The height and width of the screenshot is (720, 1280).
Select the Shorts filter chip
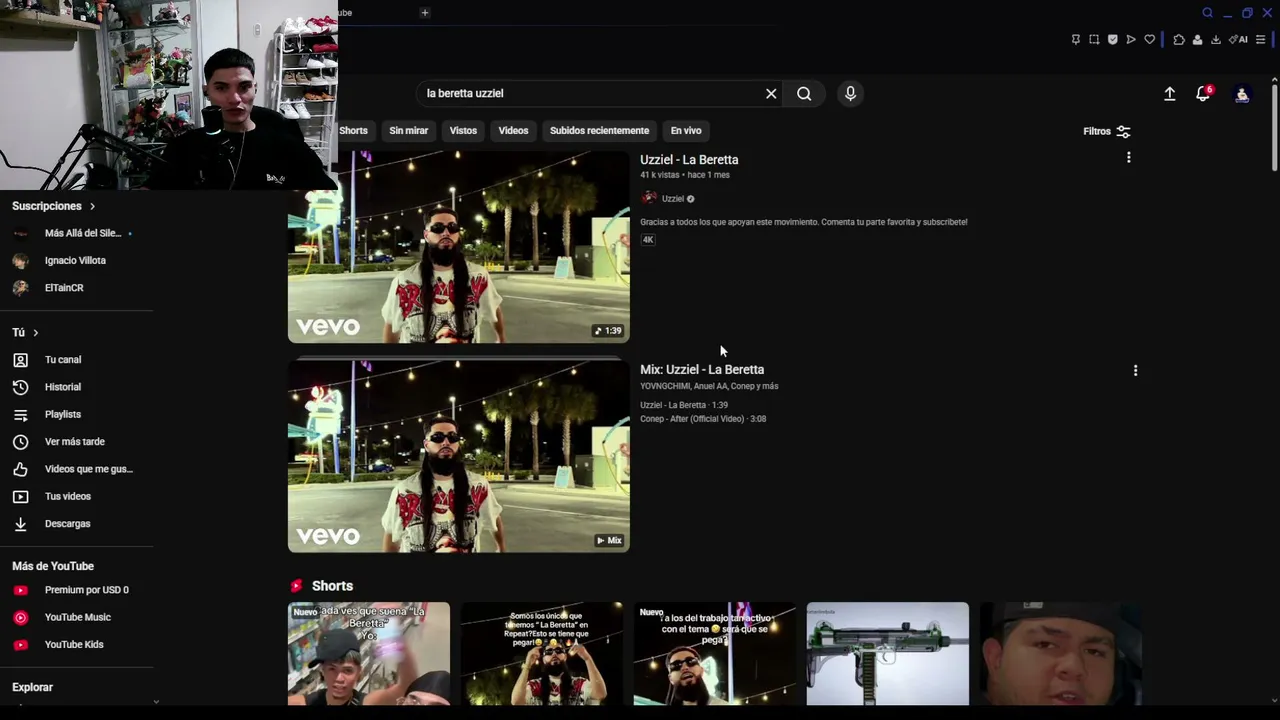click(x=353, y=131)
